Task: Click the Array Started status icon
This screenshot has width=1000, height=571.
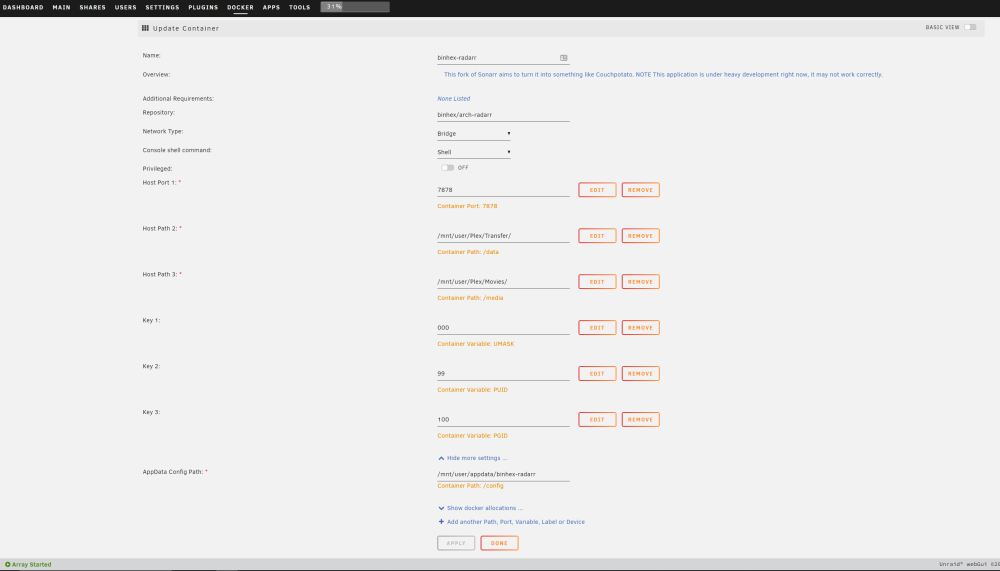Action: 8,565
